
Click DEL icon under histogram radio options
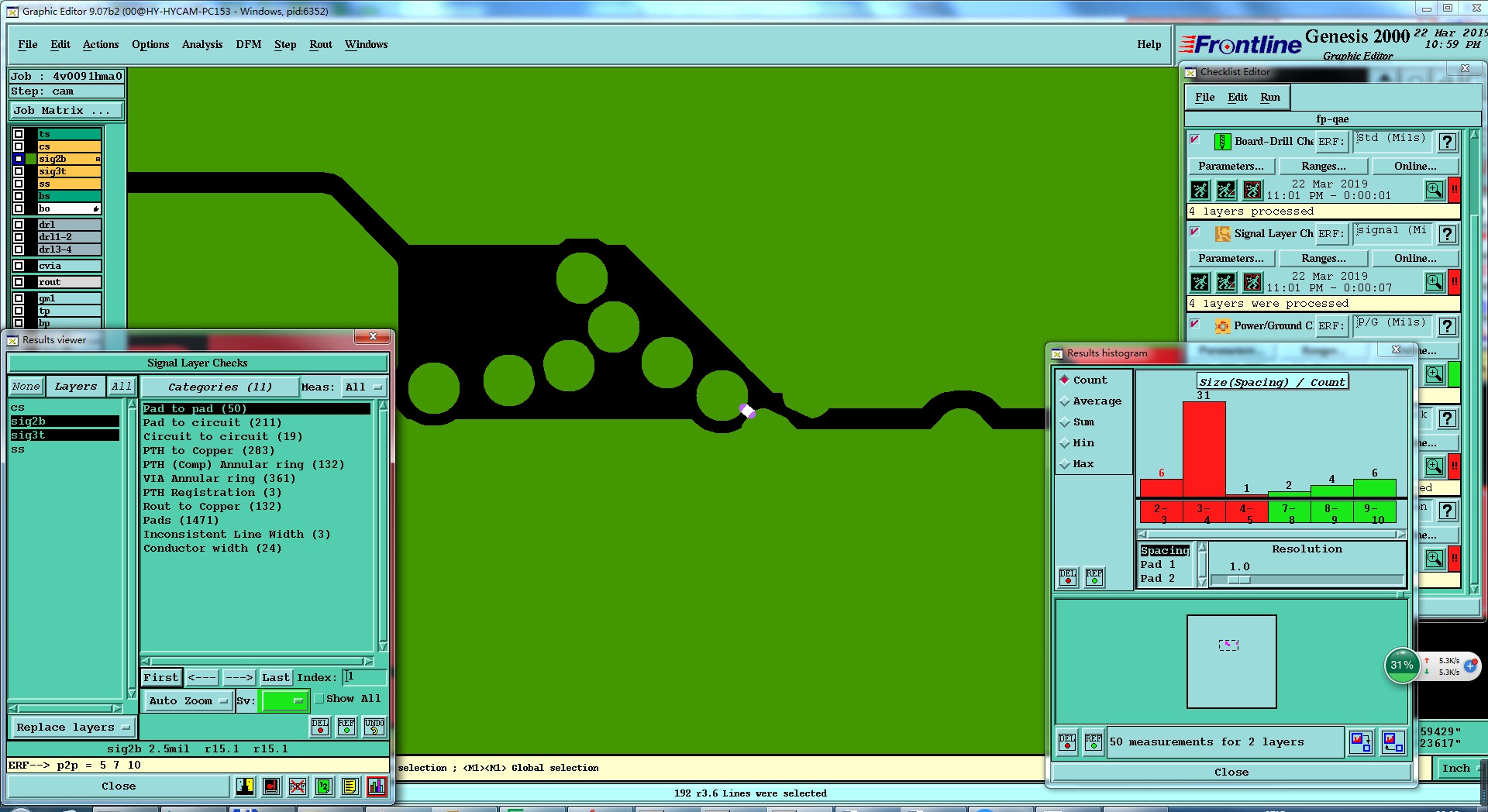click(x=1068, y=577)
